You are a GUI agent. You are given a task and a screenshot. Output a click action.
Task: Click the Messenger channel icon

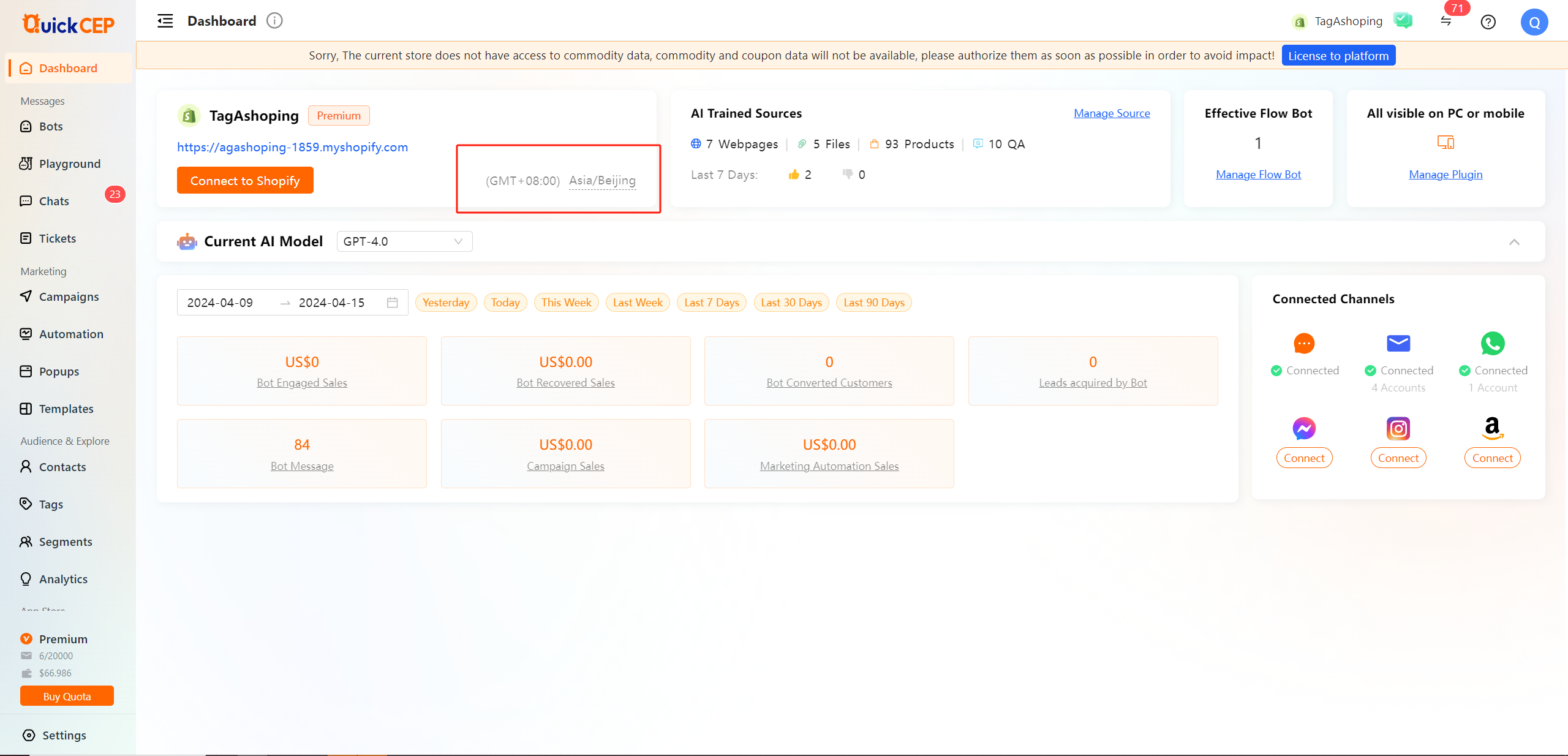pos(1304,428)
